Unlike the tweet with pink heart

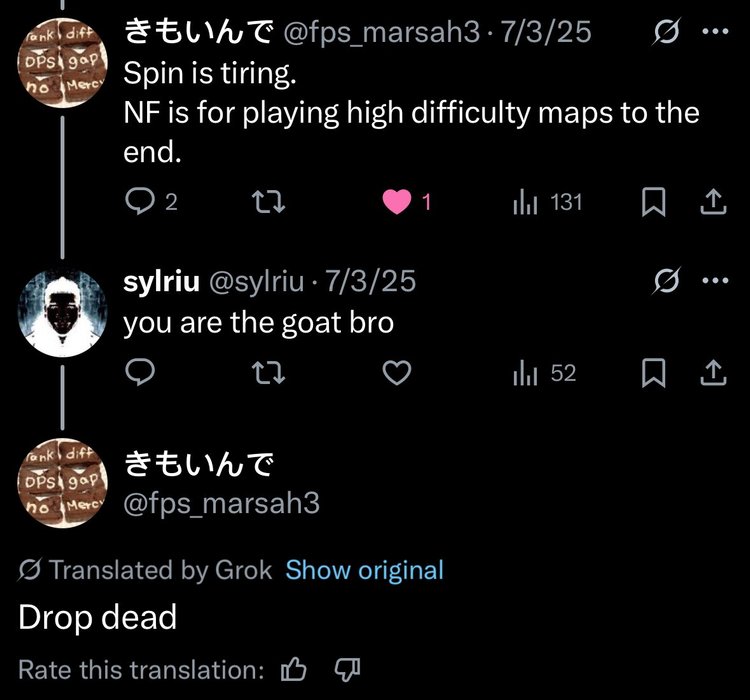coord(397,202)
